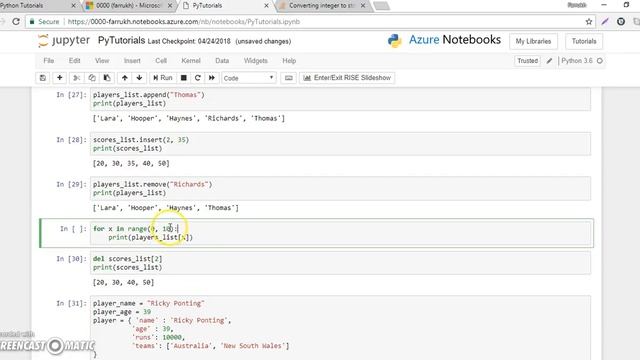Click Enter/Exit RISE Slideshow button
Image resolution: width=640 pixels, height=360 pixels.
click(347, 78)
